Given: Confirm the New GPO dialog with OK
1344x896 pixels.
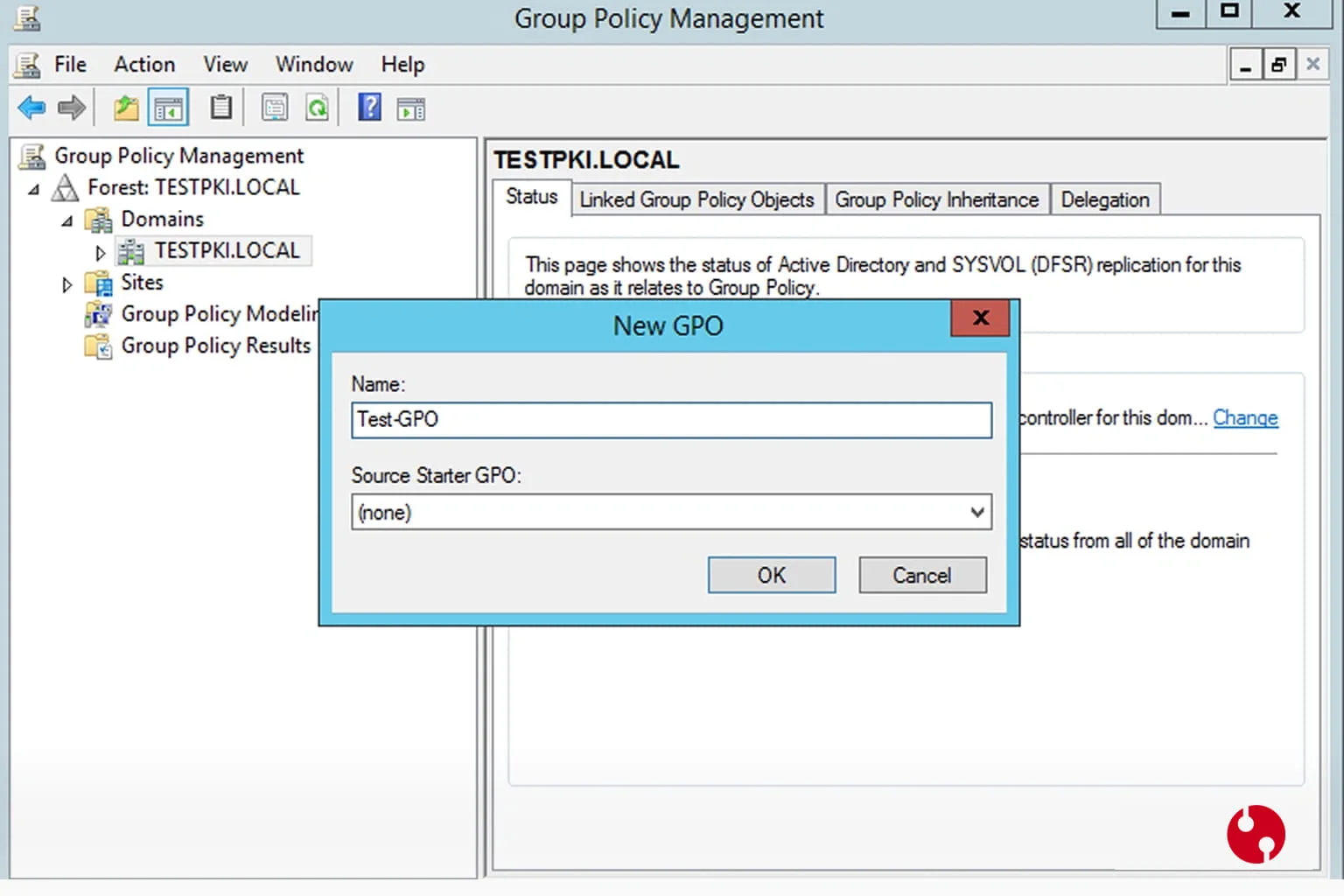Looking at the screenshot, I should 771,575.
